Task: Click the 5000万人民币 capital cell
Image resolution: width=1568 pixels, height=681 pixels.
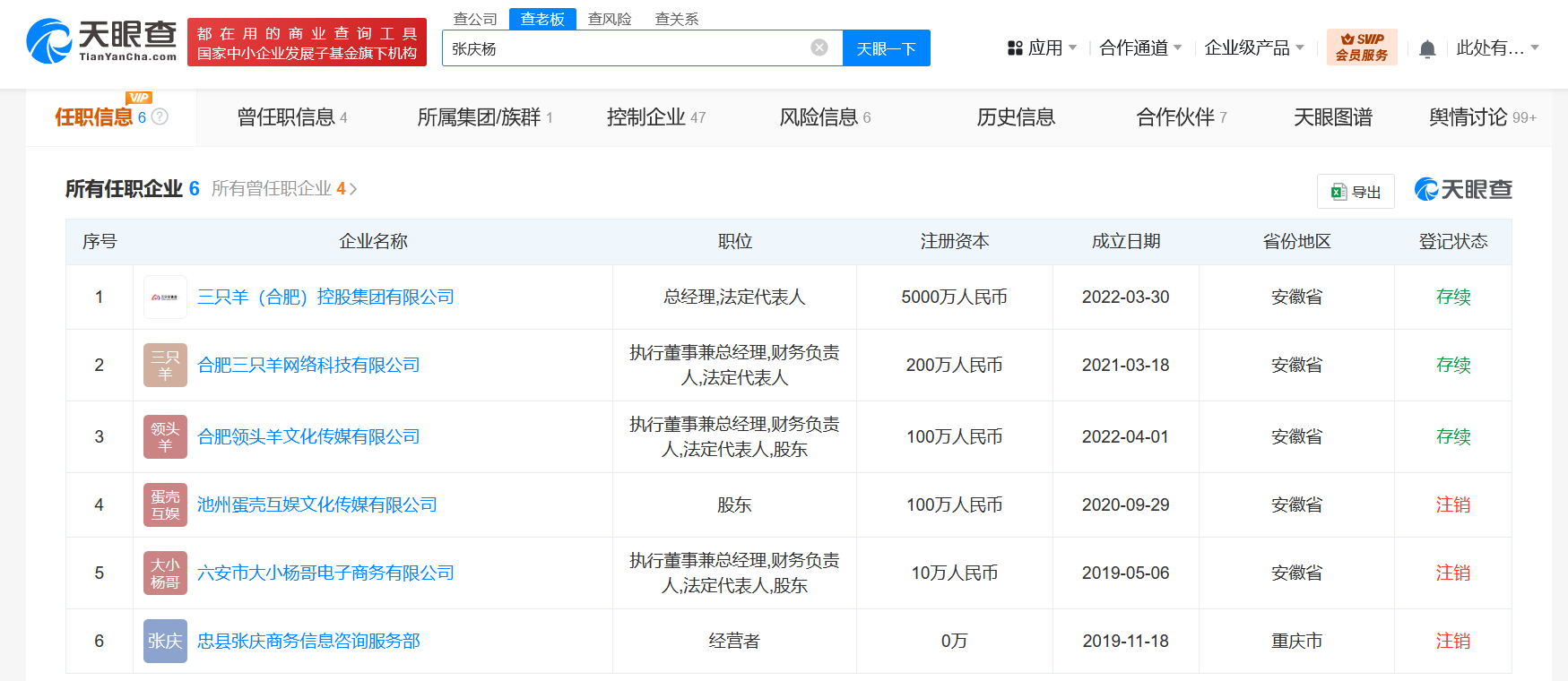Action: (955, 297)
